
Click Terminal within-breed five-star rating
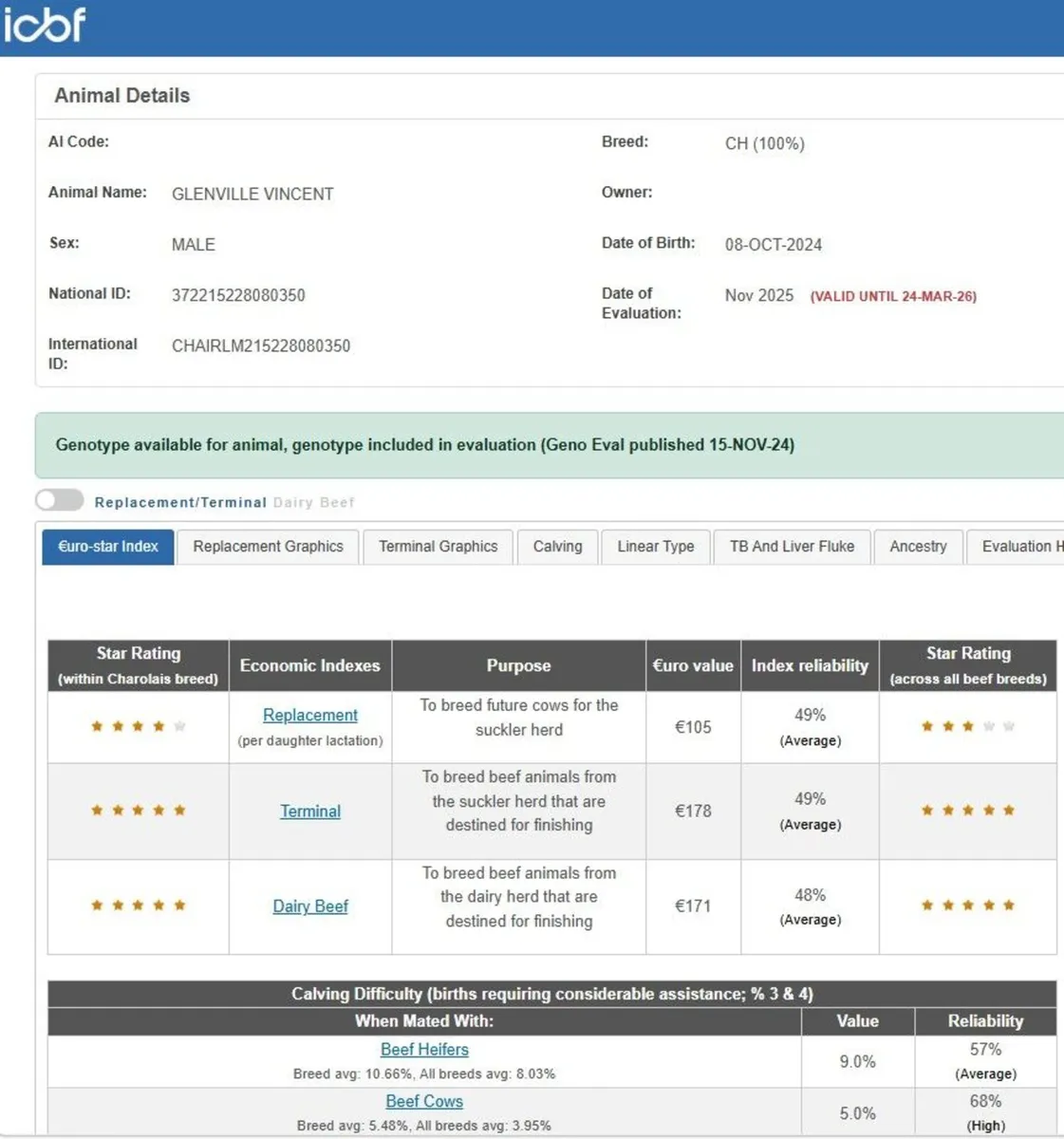(138, 811)
